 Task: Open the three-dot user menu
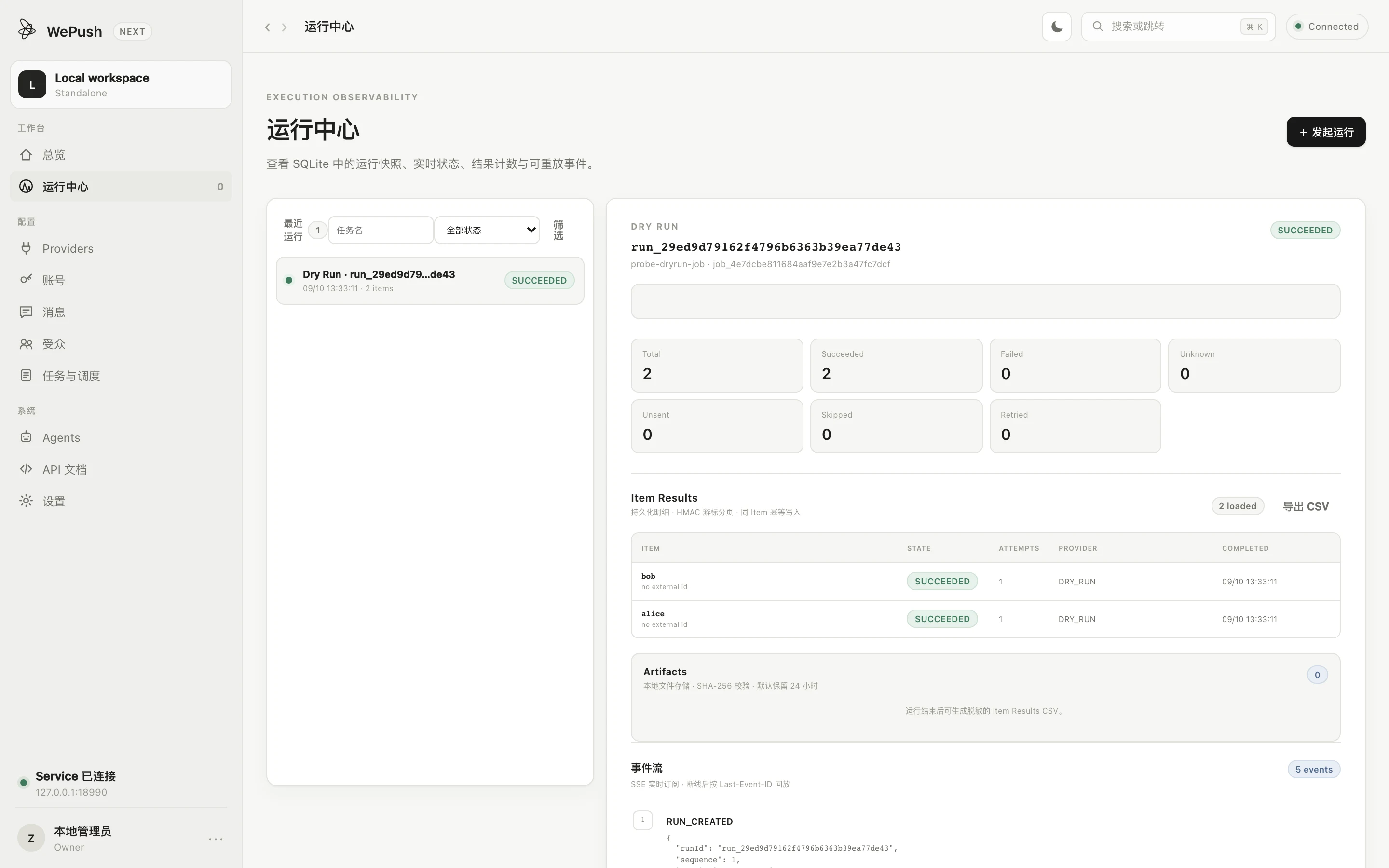click(216, 839)
